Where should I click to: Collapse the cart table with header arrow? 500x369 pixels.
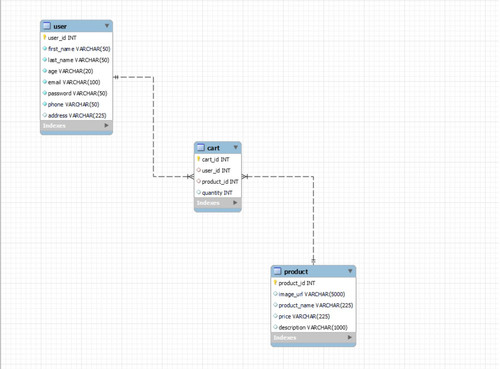[x=236, y=147]
